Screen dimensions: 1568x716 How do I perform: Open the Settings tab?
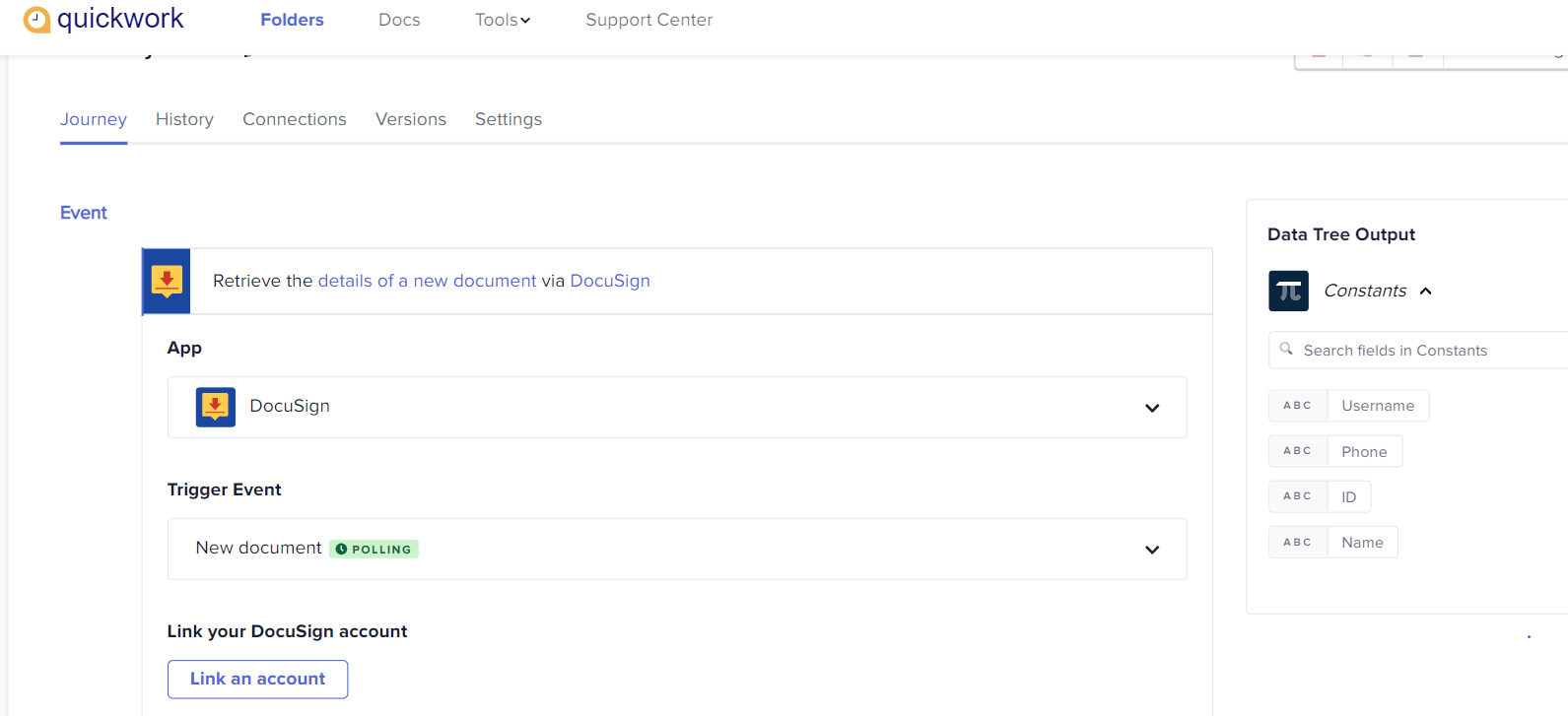509,119
